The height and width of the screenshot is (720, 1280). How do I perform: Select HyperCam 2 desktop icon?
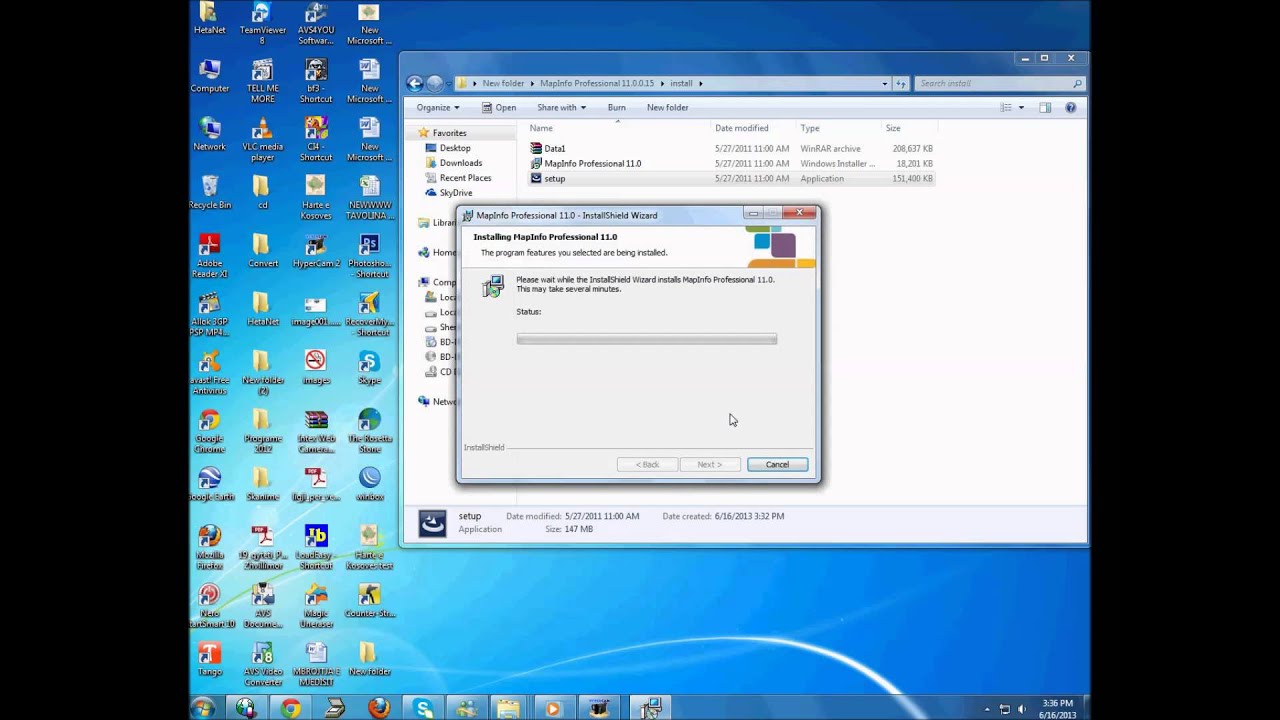315,251
